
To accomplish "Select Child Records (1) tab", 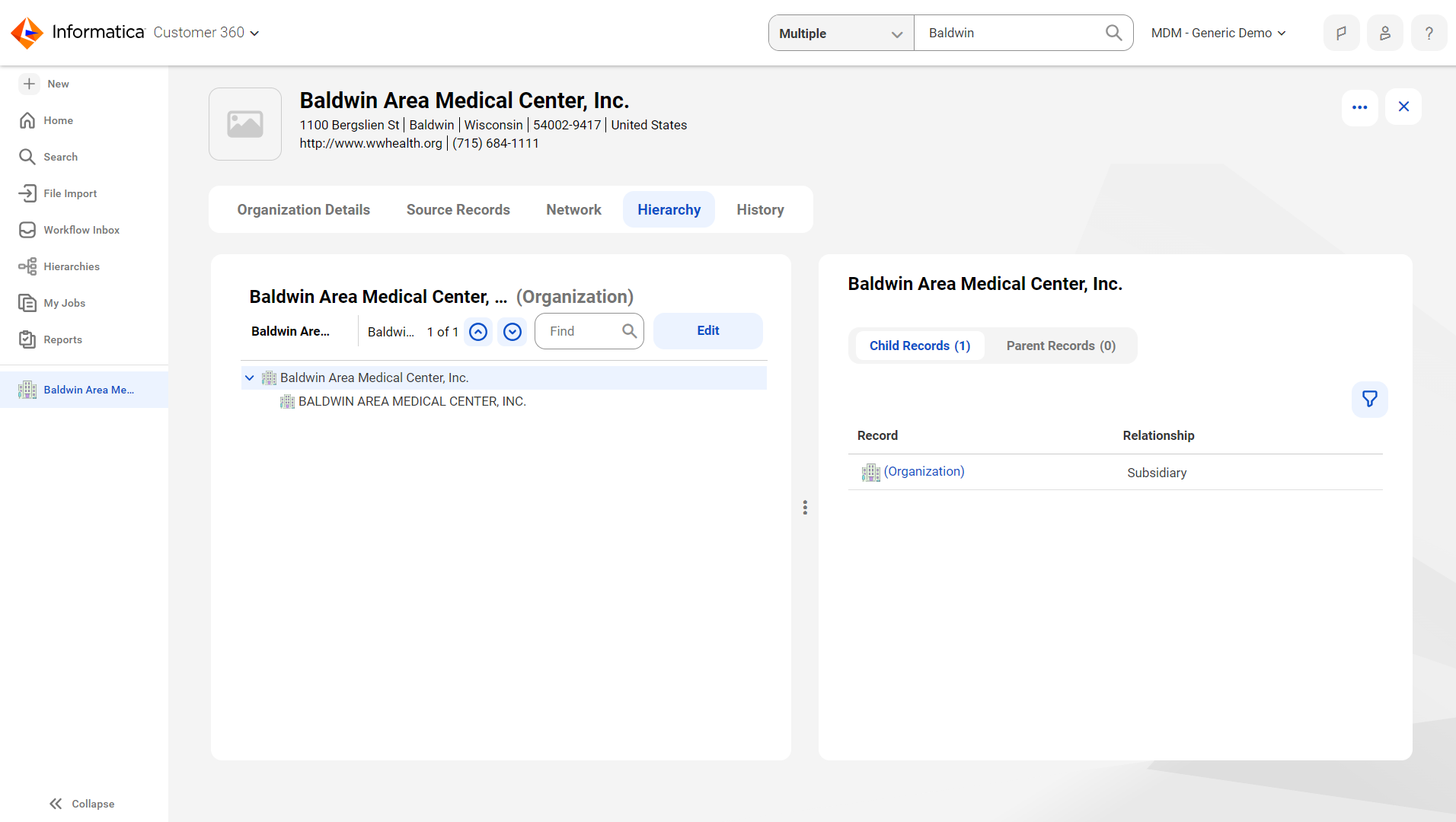I will [919, 346].
